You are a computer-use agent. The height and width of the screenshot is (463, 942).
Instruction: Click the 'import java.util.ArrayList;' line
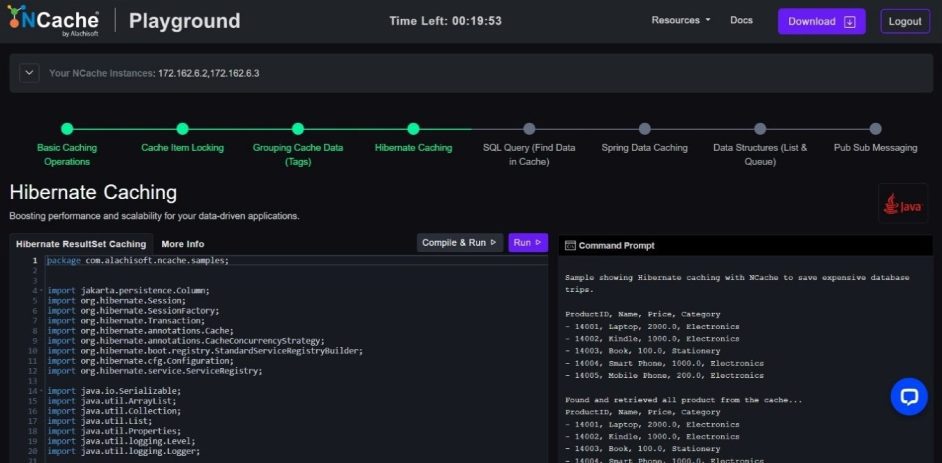[x=112, y=401]
